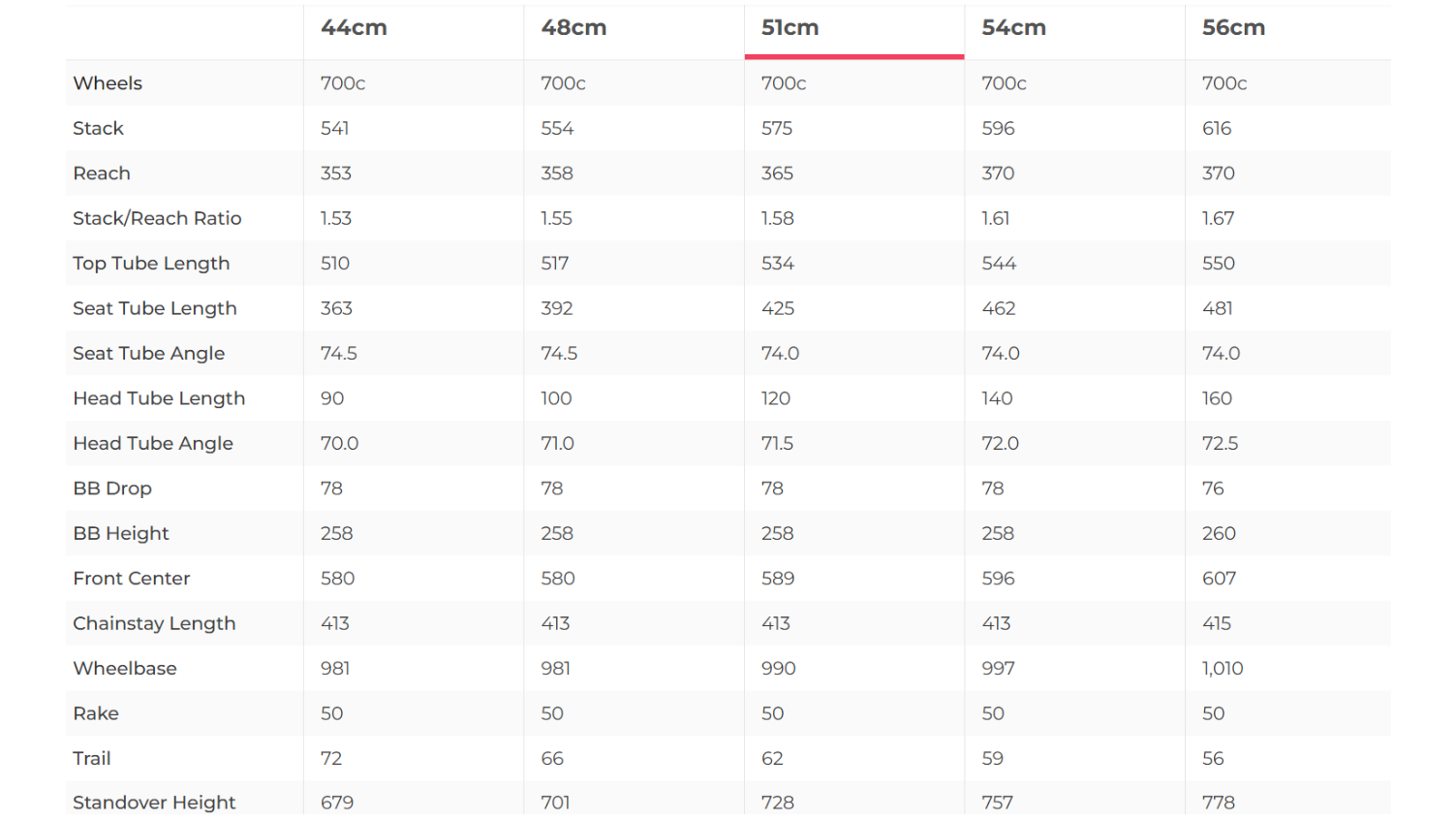Image resolution: width=1456 pixels, height=820 pixels.
Task: Select the Head Tube Length row label
Action: click(x=159, y=398)
